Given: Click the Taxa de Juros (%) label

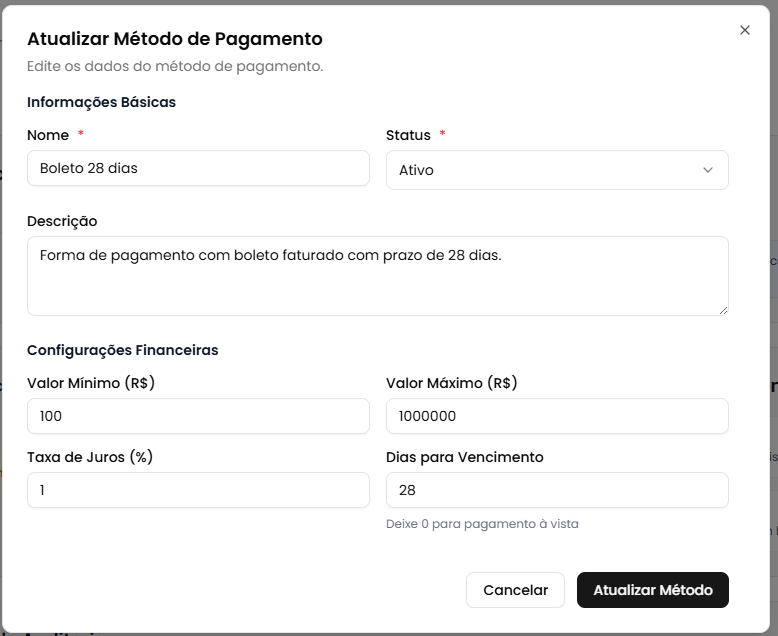Looking at the screenshot, I should [x=90, y=457].
